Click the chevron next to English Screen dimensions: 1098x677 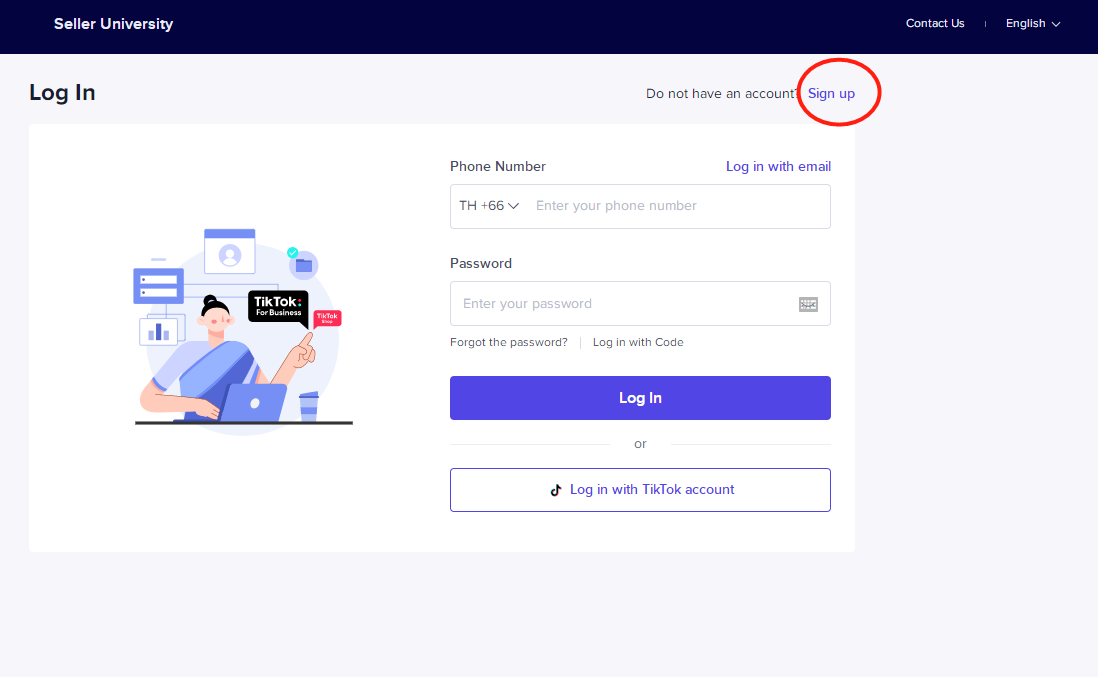[1056, 24]
